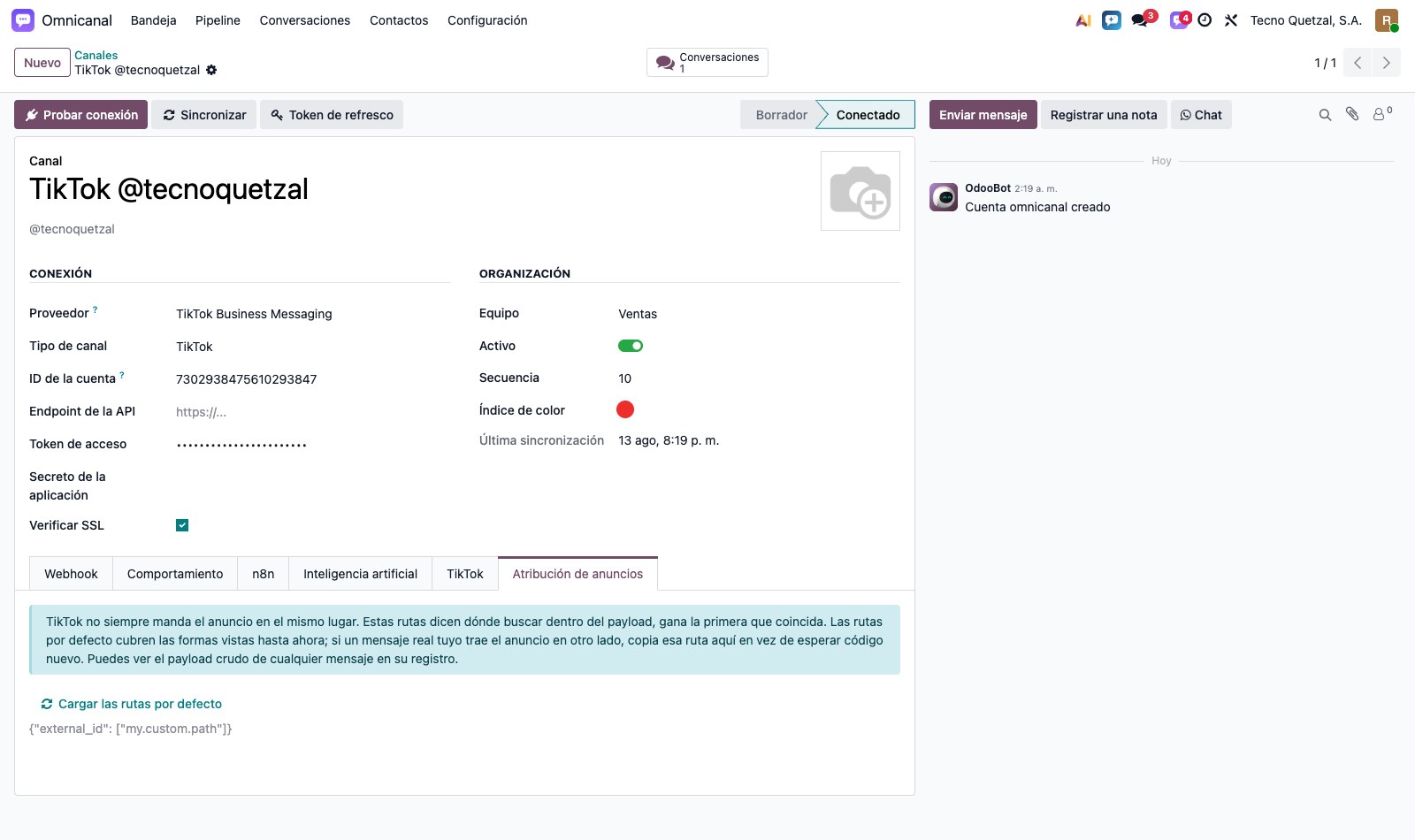
Task: Click the OdooBot avatar
Action: pos(944,197)
